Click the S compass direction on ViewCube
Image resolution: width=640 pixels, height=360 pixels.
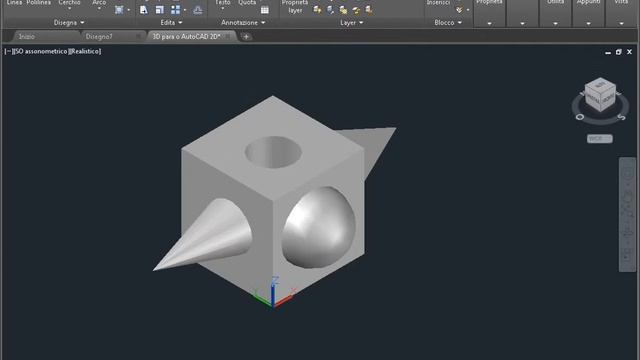click(x=621, y=117)
